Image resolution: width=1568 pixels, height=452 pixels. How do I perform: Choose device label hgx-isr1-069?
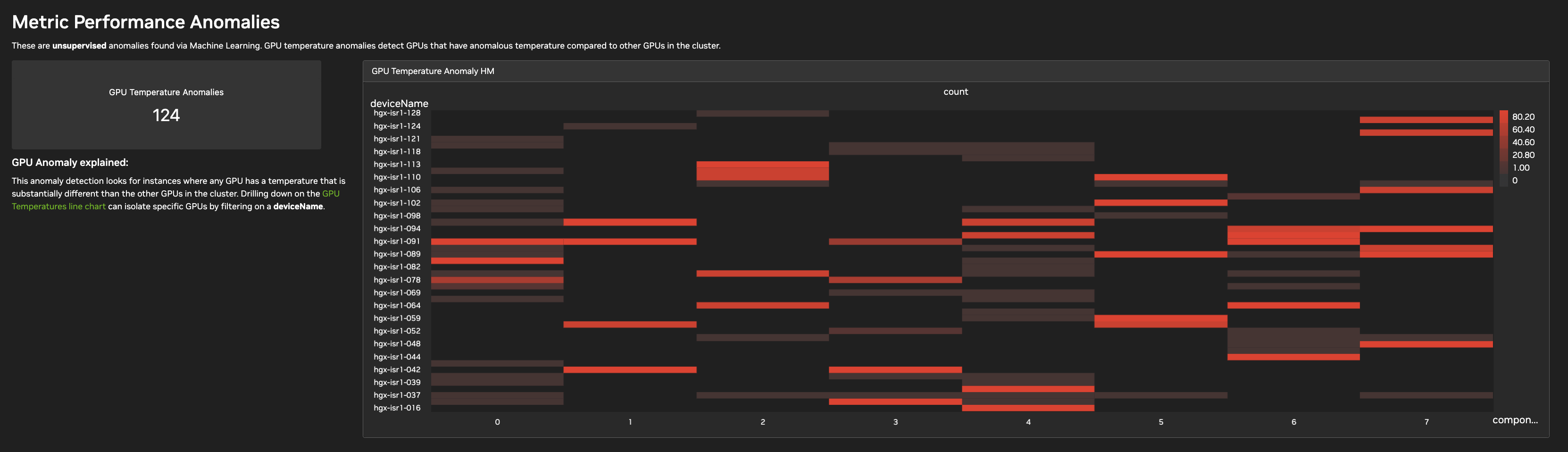[397, 293]
